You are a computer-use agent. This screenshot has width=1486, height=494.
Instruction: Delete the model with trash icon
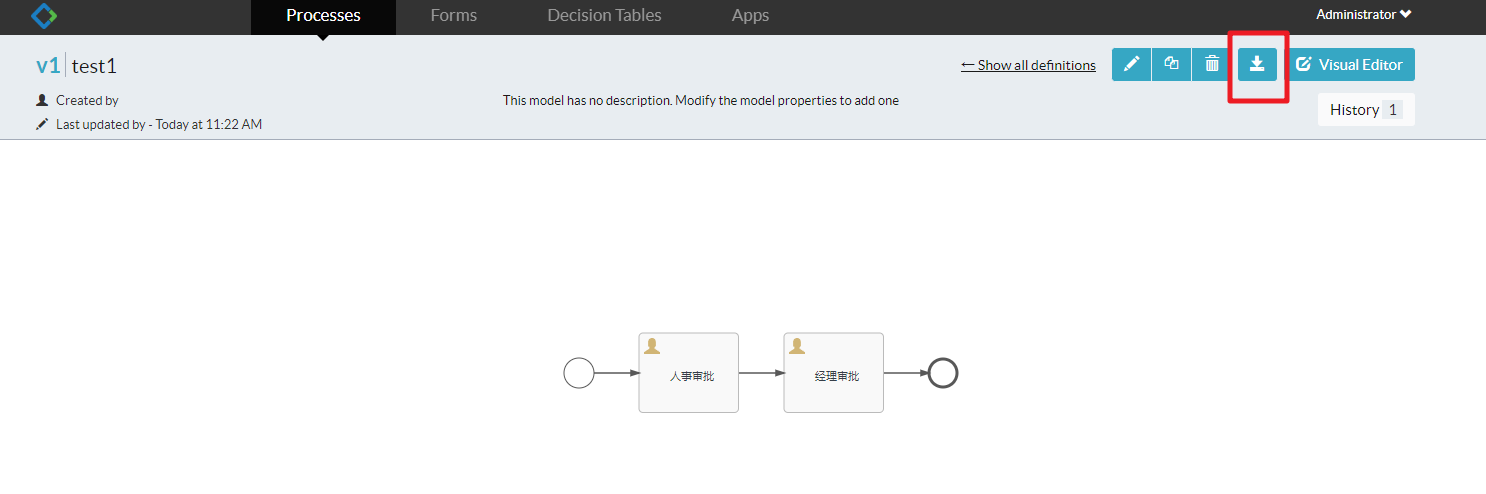pos(1211,64)
